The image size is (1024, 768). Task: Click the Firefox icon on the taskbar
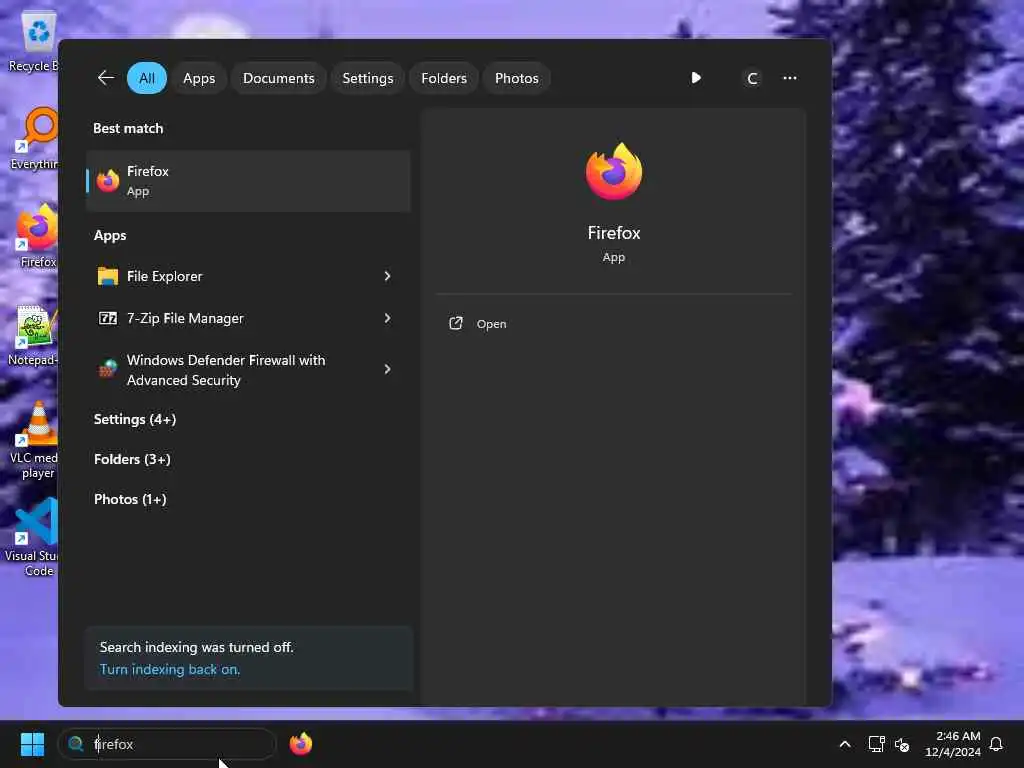(x=300, y=744)
